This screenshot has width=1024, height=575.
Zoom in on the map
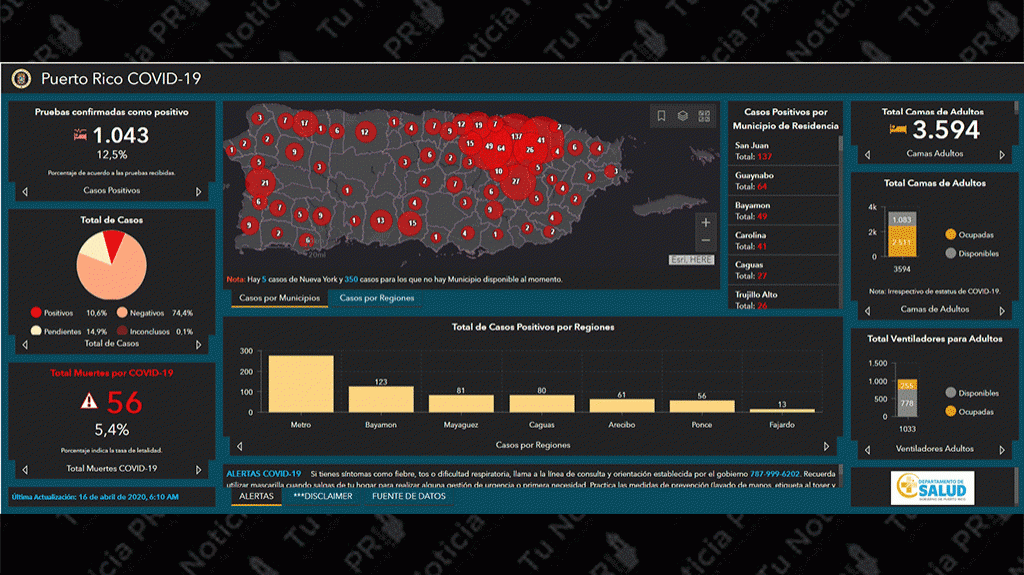click(x=706, y=222)
